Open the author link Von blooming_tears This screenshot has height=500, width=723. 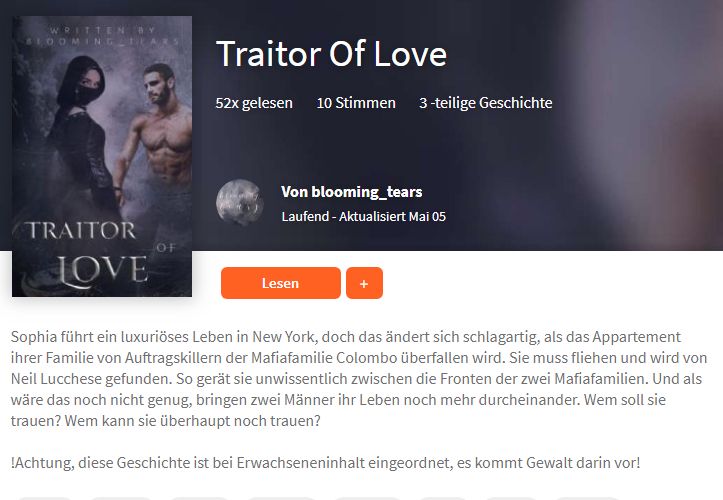tap(351, 191)
